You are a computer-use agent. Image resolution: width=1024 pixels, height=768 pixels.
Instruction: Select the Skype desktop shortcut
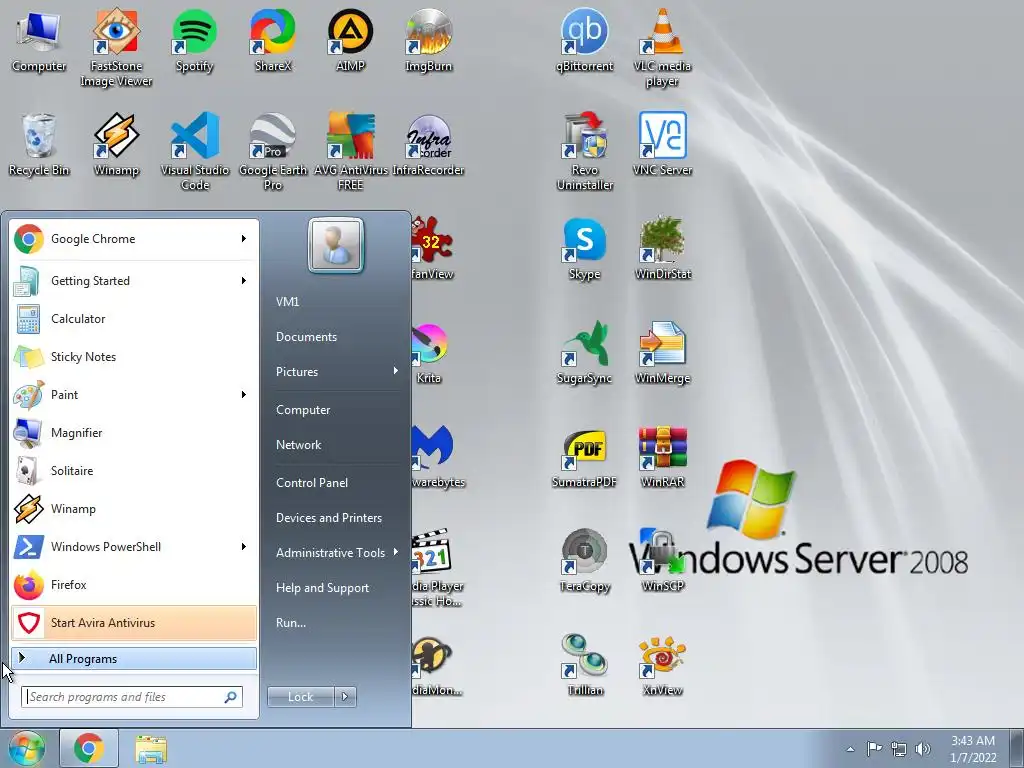(584, 249)
